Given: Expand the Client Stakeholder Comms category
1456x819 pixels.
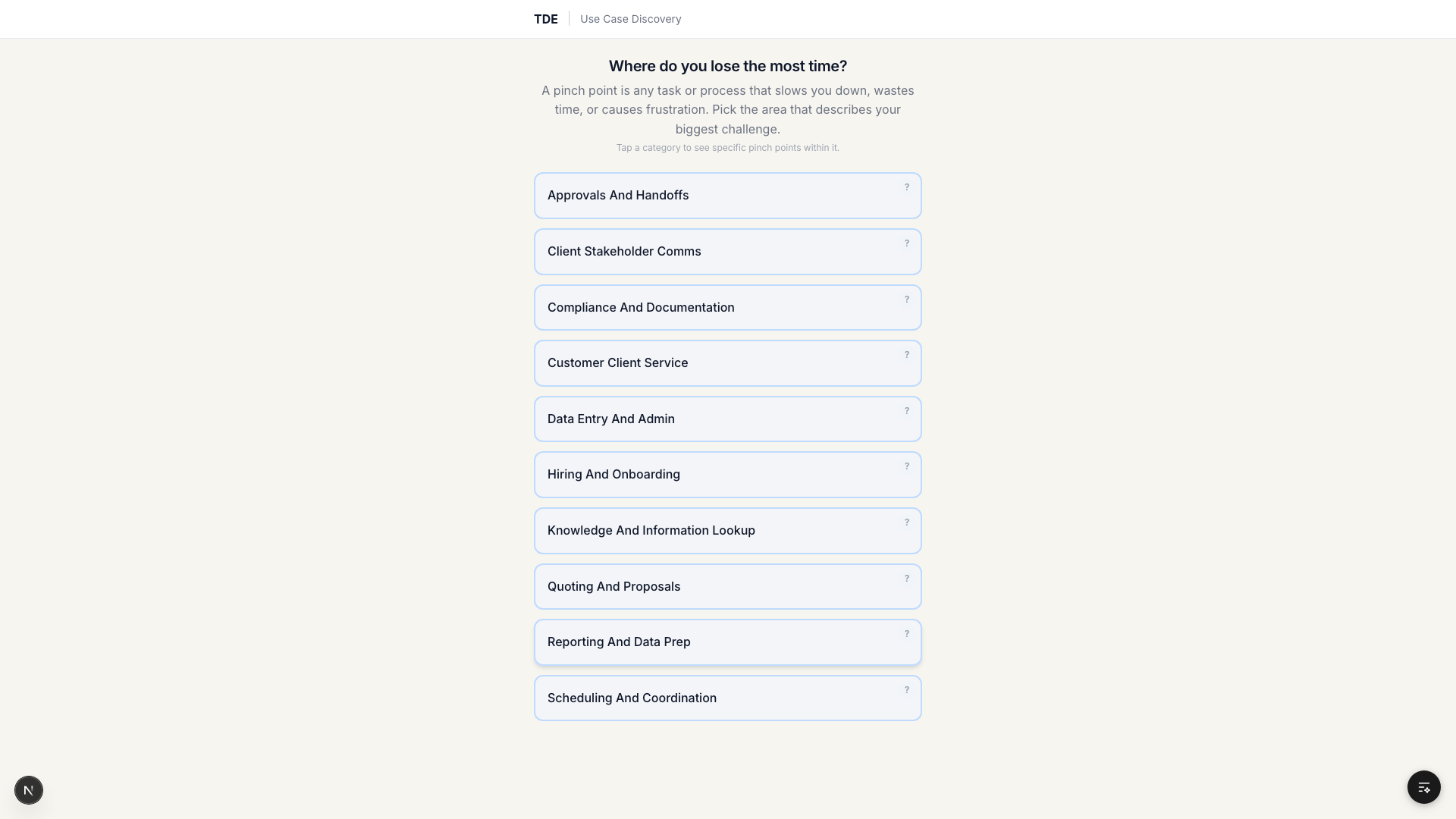Looking at the screenshot, I should coord(727,252).
